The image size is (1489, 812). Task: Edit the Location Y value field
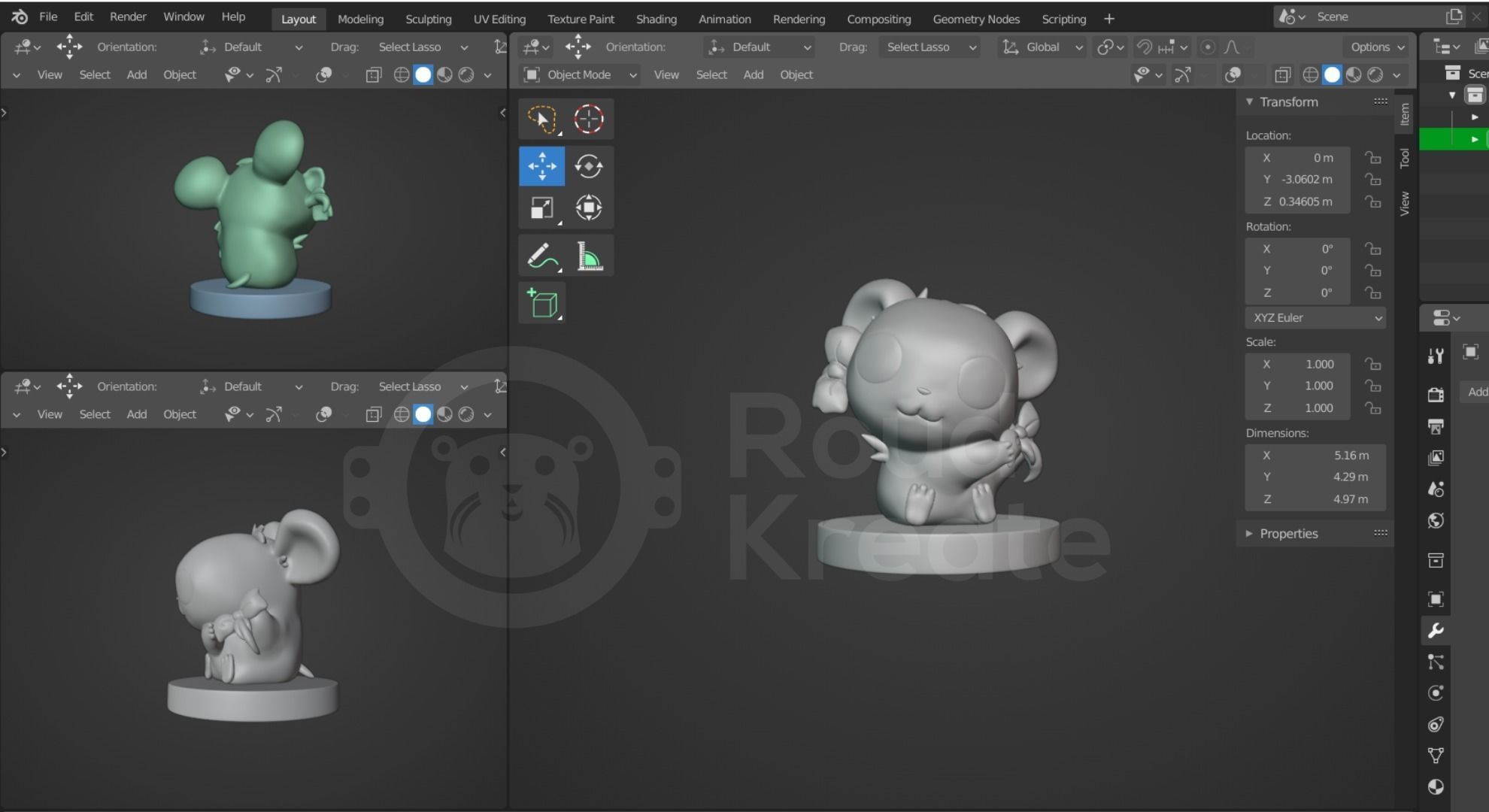(1298, 180)
